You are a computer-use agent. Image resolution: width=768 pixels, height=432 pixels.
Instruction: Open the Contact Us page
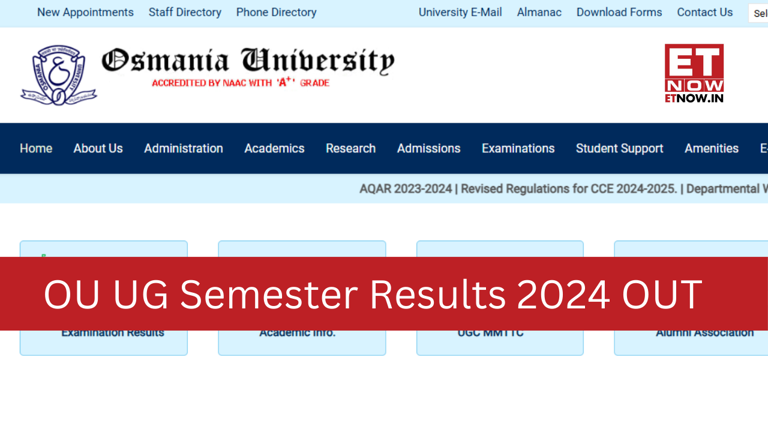pos(705,12)
